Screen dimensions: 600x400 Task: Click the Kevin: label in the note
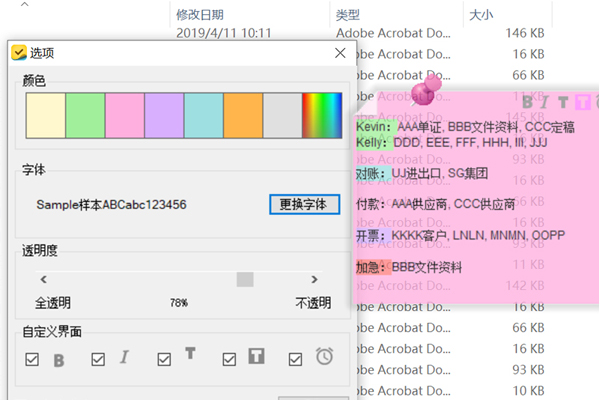(373, 127)
